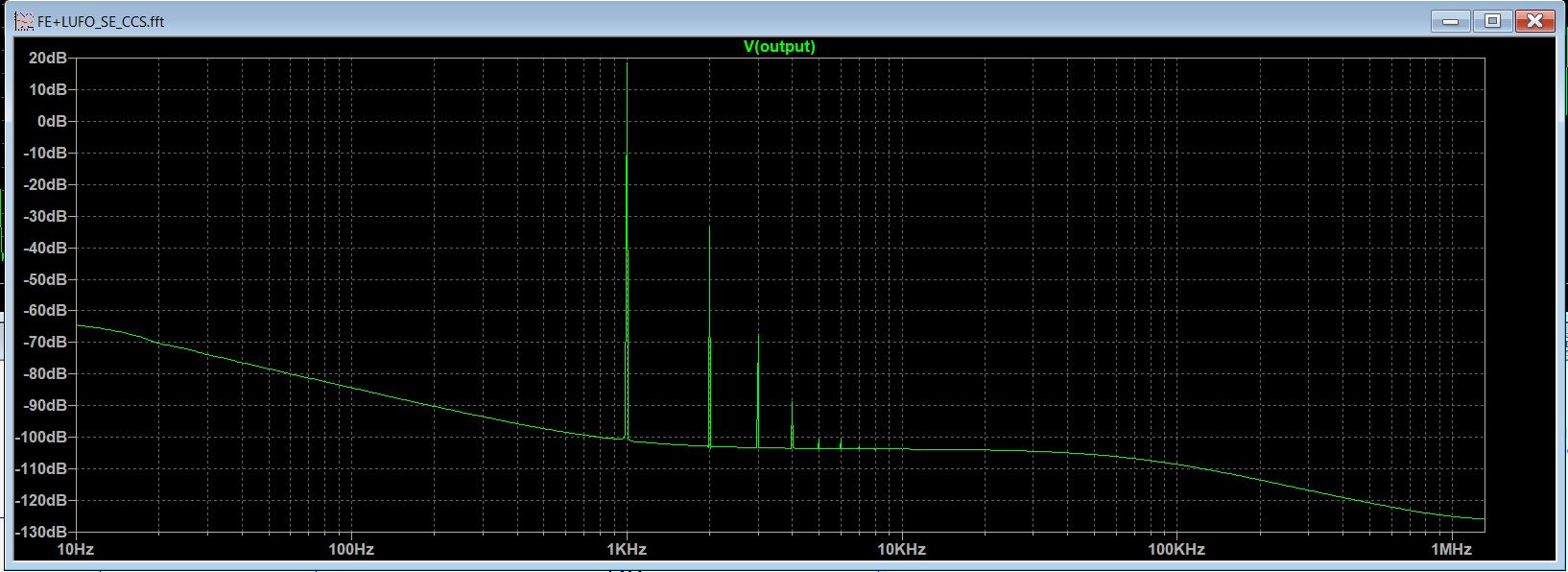Maximize the FFT plot window

[x=1492, y=21]
